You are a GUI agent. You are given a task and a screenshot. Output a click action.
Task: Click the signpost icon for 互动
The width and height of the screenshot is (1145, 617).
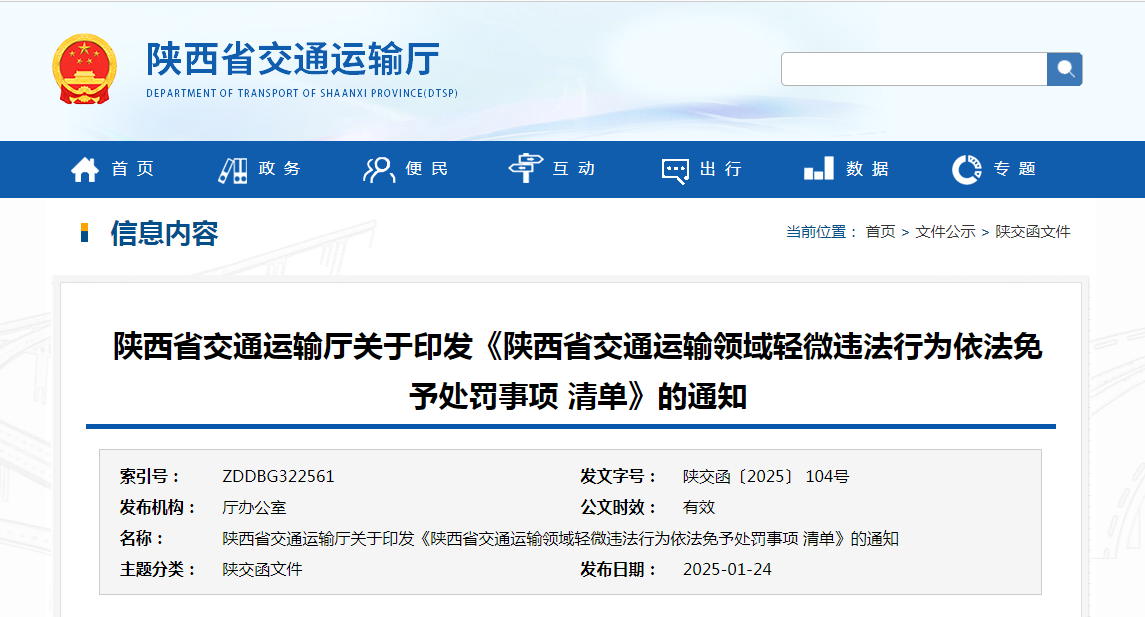(525, 170)
